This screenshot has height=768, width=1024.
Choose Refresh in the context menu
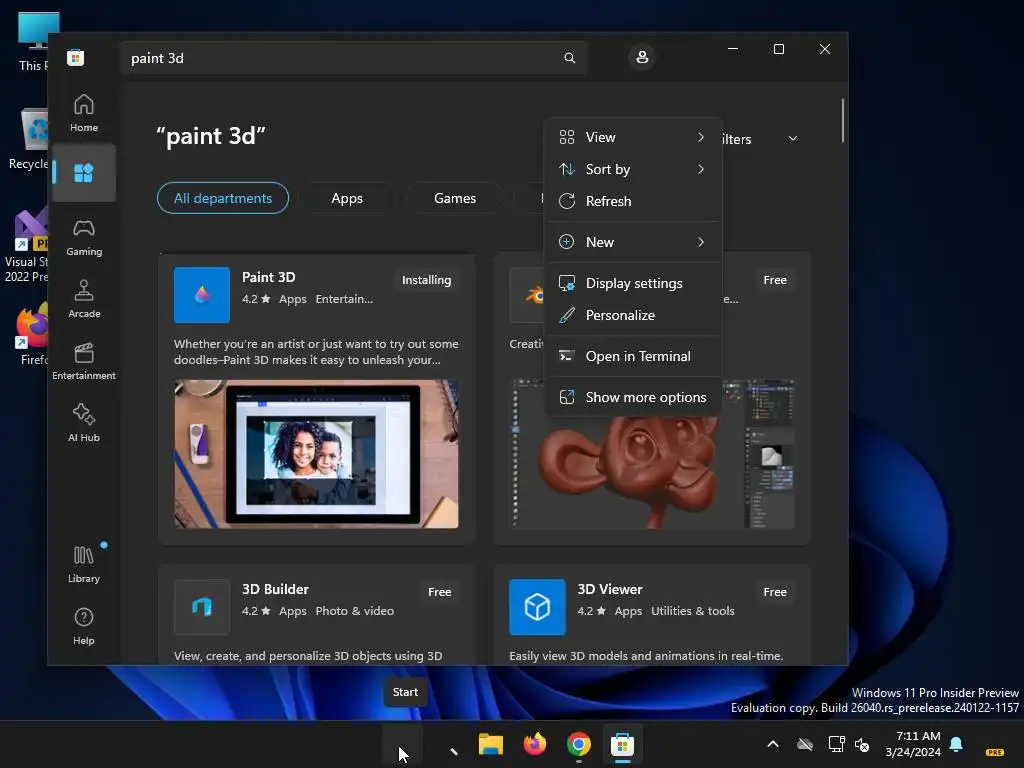[x=633, y=201]
